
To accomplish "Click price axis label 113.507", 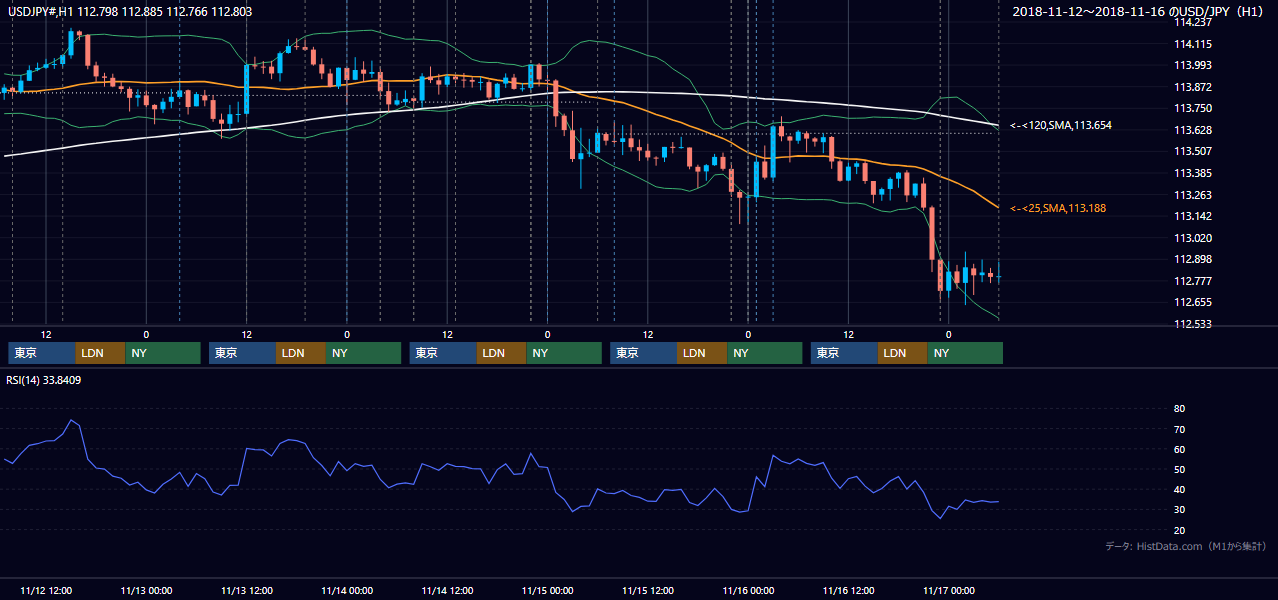I will 1193,151.
